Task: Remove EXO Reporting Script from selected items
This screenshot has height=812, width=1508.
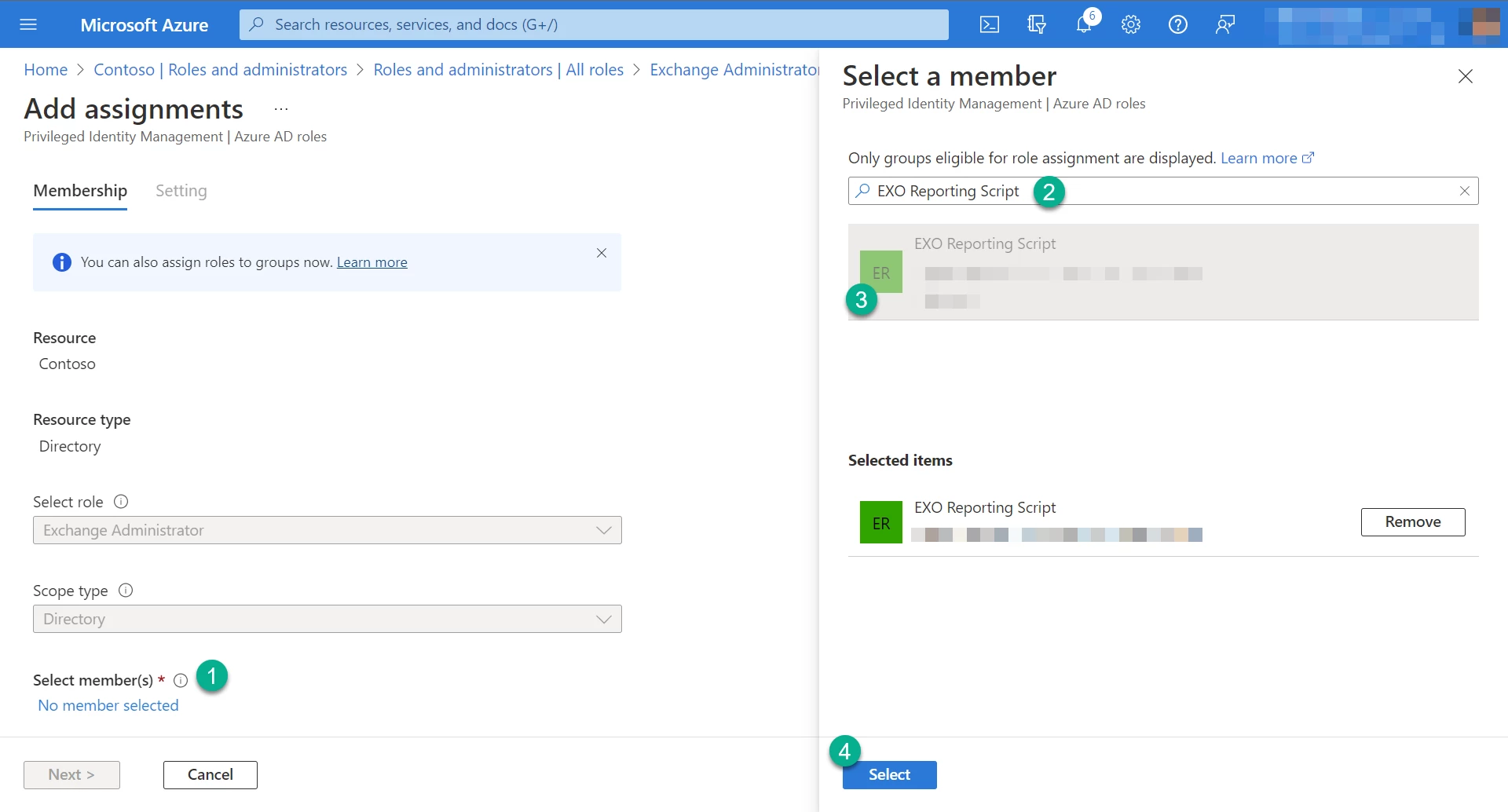Action: [x=1412, y=521]
